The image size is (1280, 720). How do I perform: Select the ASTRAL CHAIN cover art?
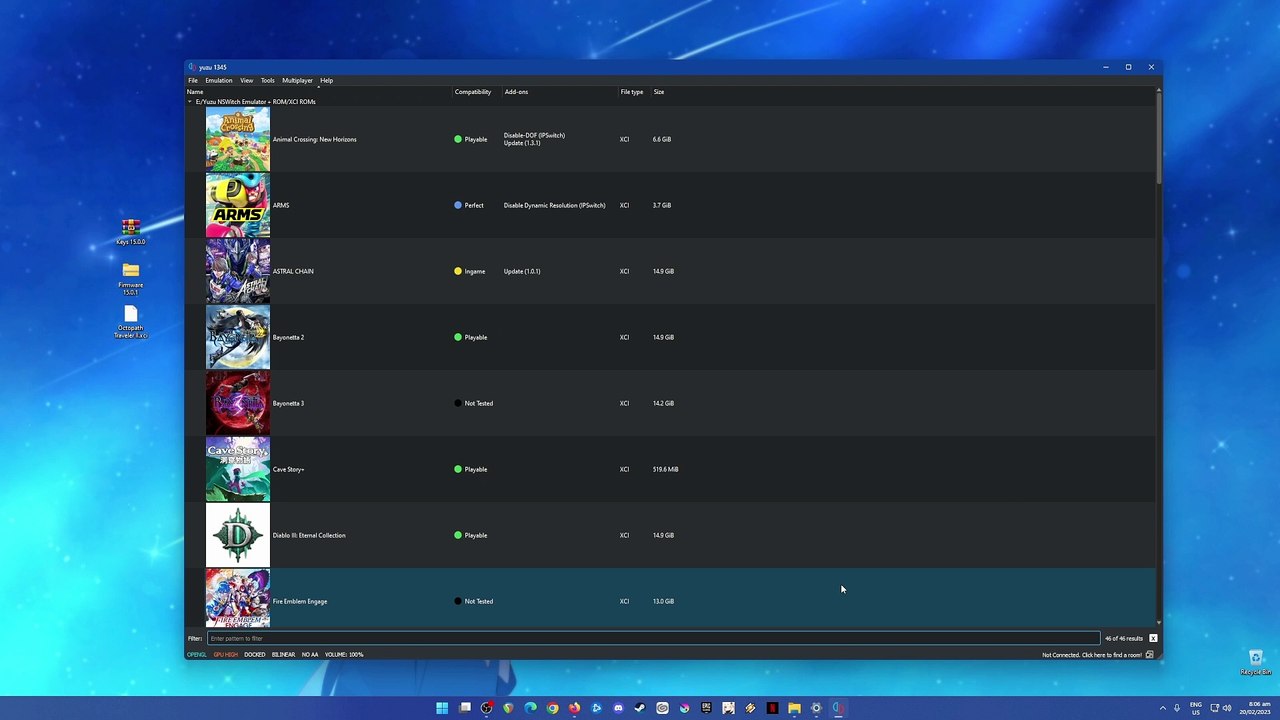click(238, 271)
